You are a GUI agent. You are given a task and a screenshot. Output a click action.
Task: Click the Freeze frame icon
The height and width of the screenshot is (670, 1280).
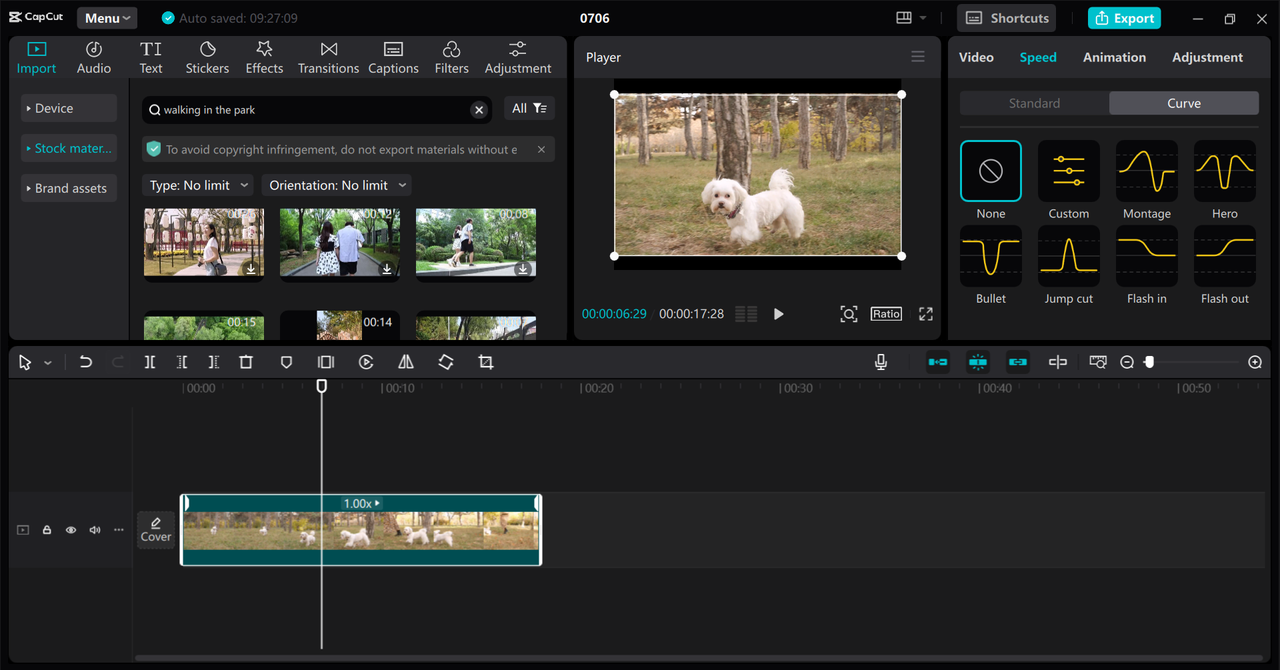pyautogui.click(x=326, y=362)
